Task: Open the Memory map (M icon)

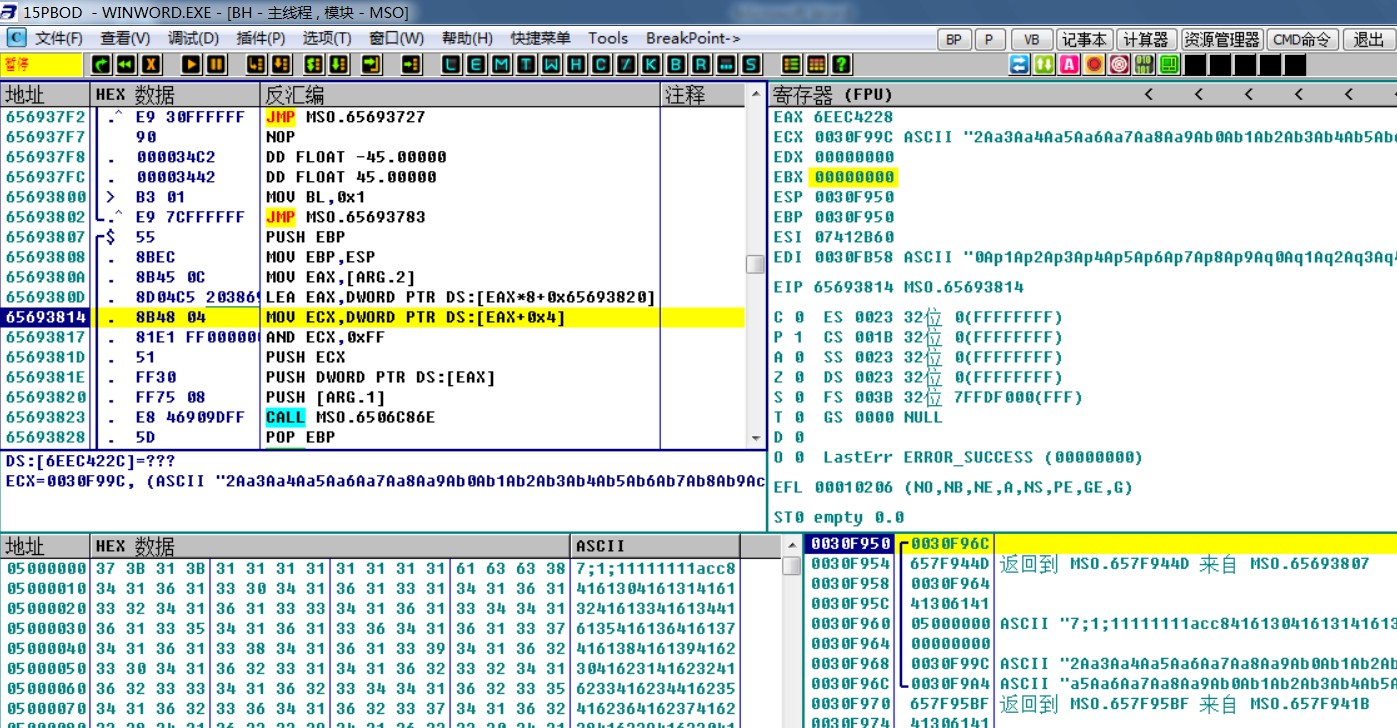Action: (x=502, y=64)
